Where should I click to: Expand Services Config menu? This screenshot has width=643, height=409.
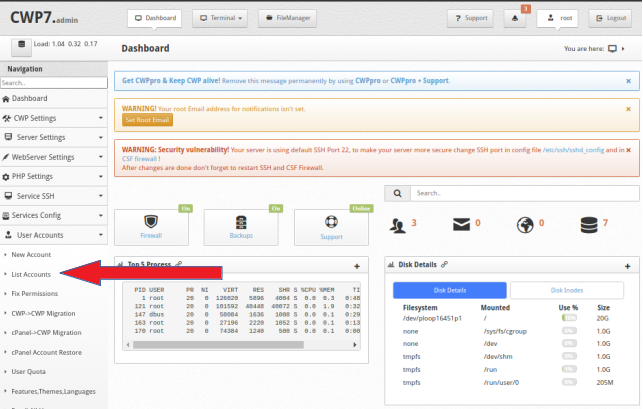coord(54,215)
